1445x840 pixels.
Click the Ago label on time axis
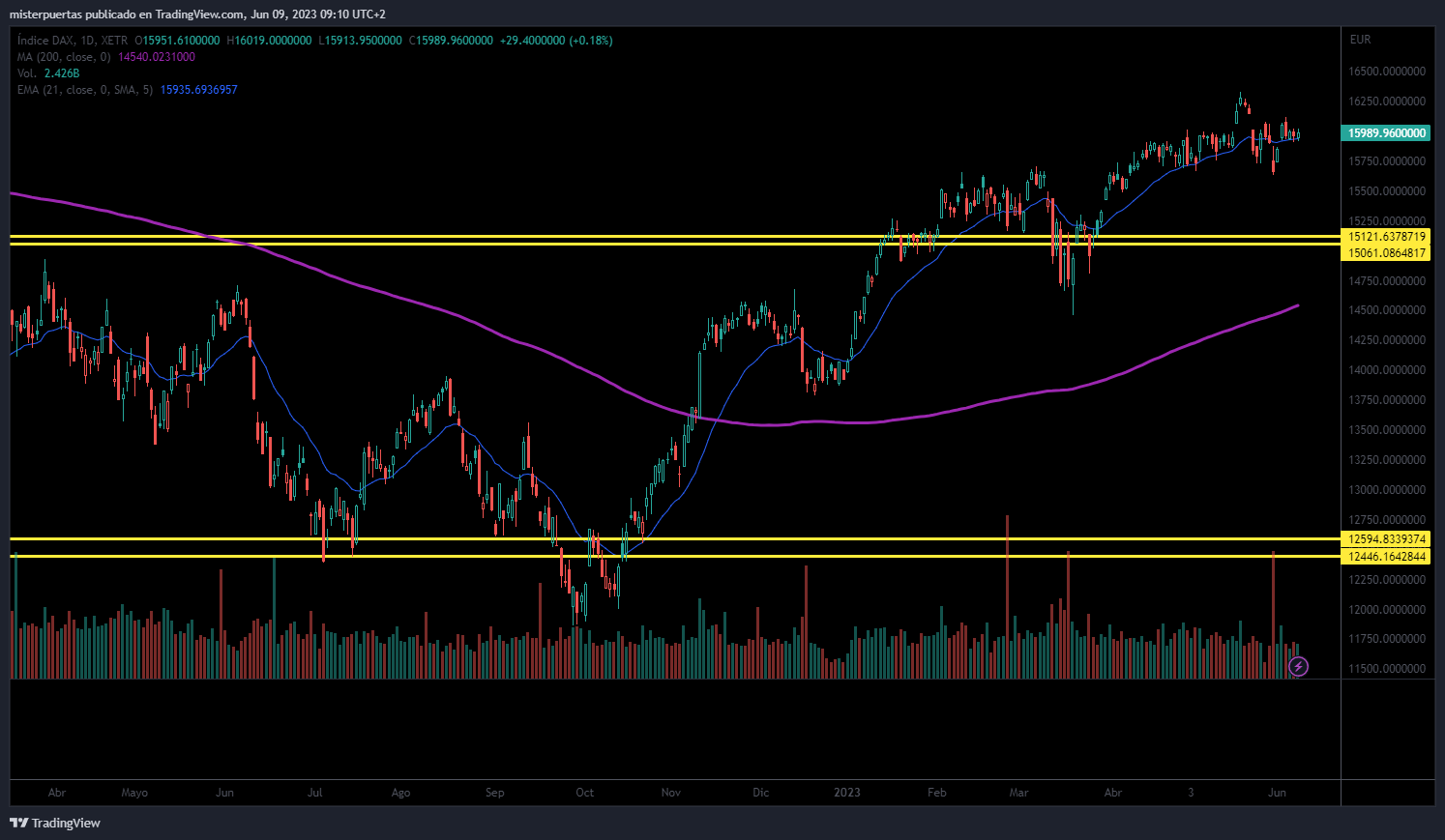pyautogui.click(x=400, y=793)
